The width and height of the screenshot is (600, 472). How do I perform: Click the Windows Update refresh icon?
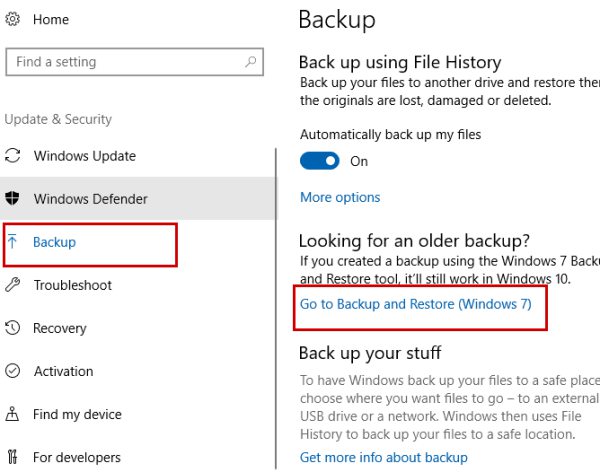tap(13, 156)
